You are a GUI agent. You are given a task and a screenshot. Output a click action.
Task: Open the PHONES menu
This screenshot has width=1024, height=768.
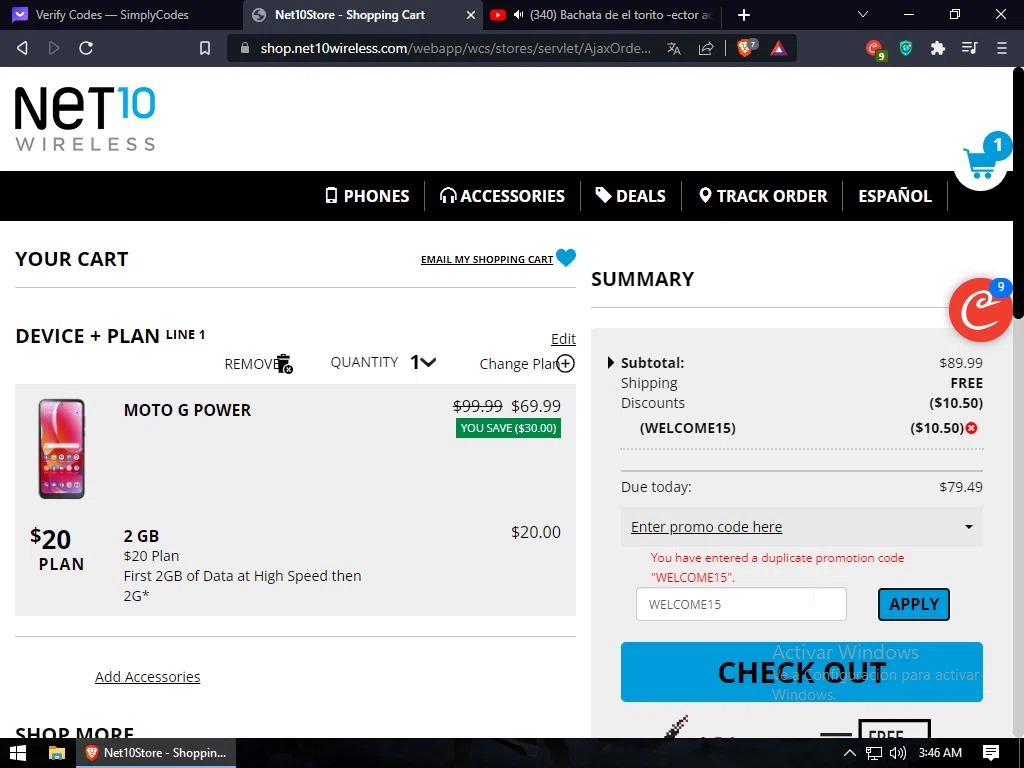click(x=368, y=196)
